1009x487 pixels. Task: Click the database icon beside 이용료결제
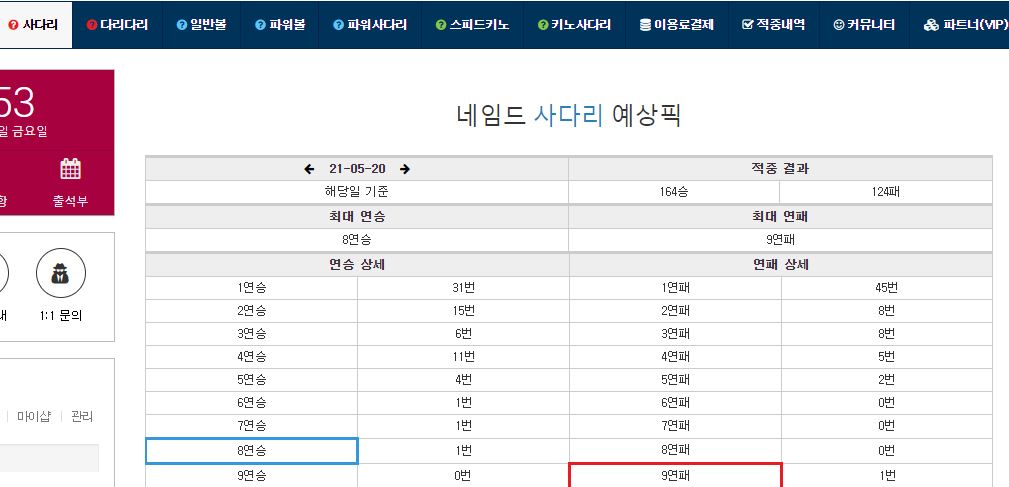(x=645, y=25)
